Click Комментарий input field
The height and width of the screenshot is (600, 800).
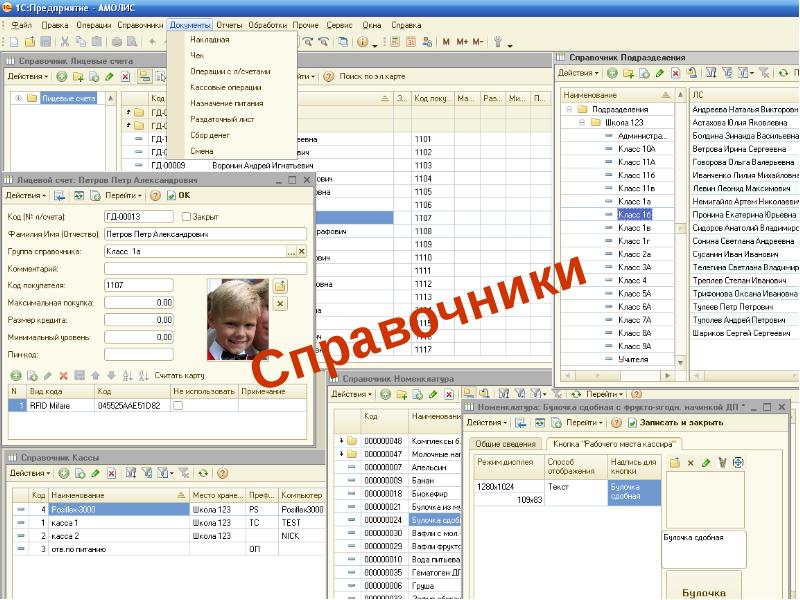[x=205, y=269]
